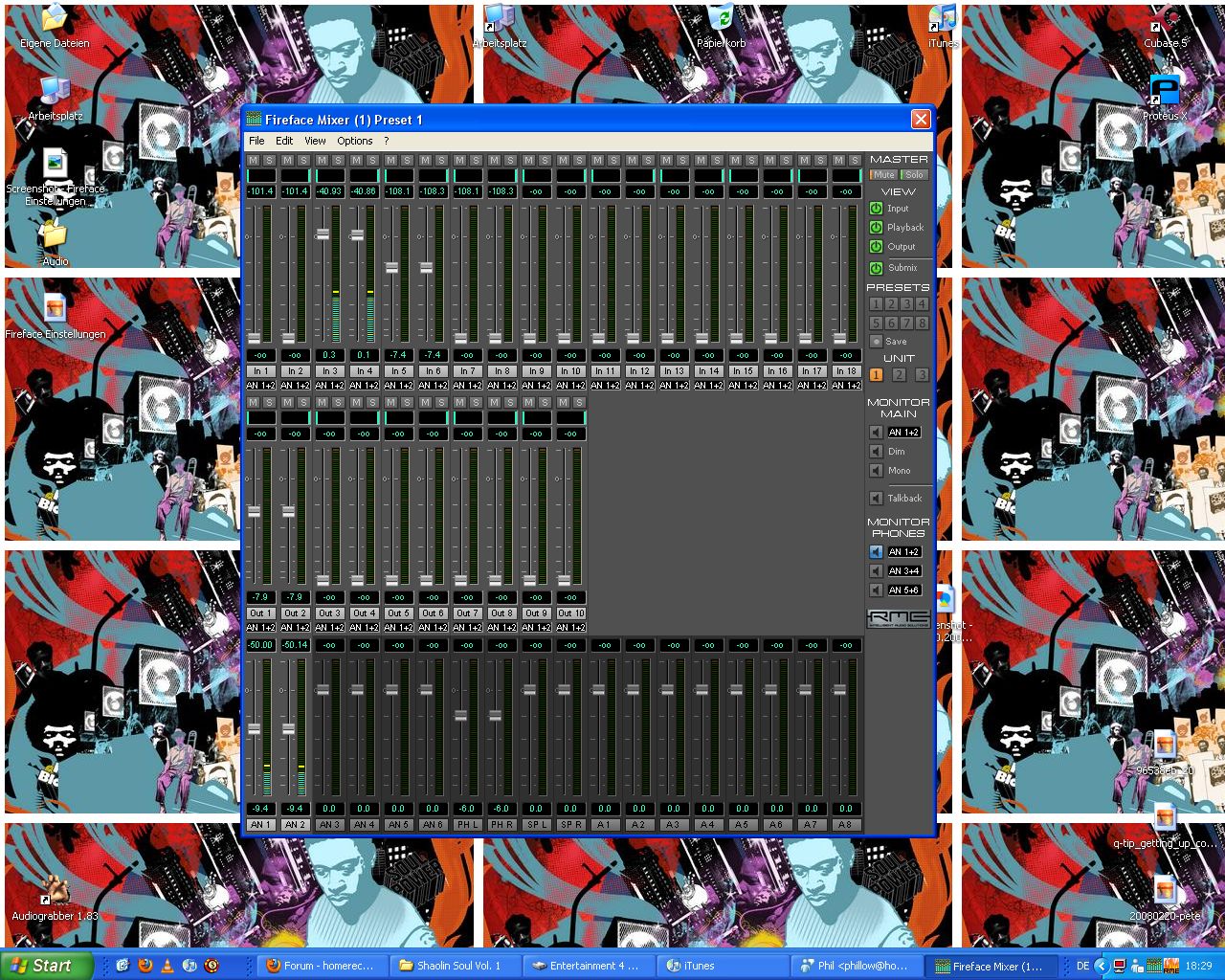Image resolution: width=1225 pixels, height=980 pixels.
Task: Click the Fireface Mixer title bar icon
Action: click(254, 119)
